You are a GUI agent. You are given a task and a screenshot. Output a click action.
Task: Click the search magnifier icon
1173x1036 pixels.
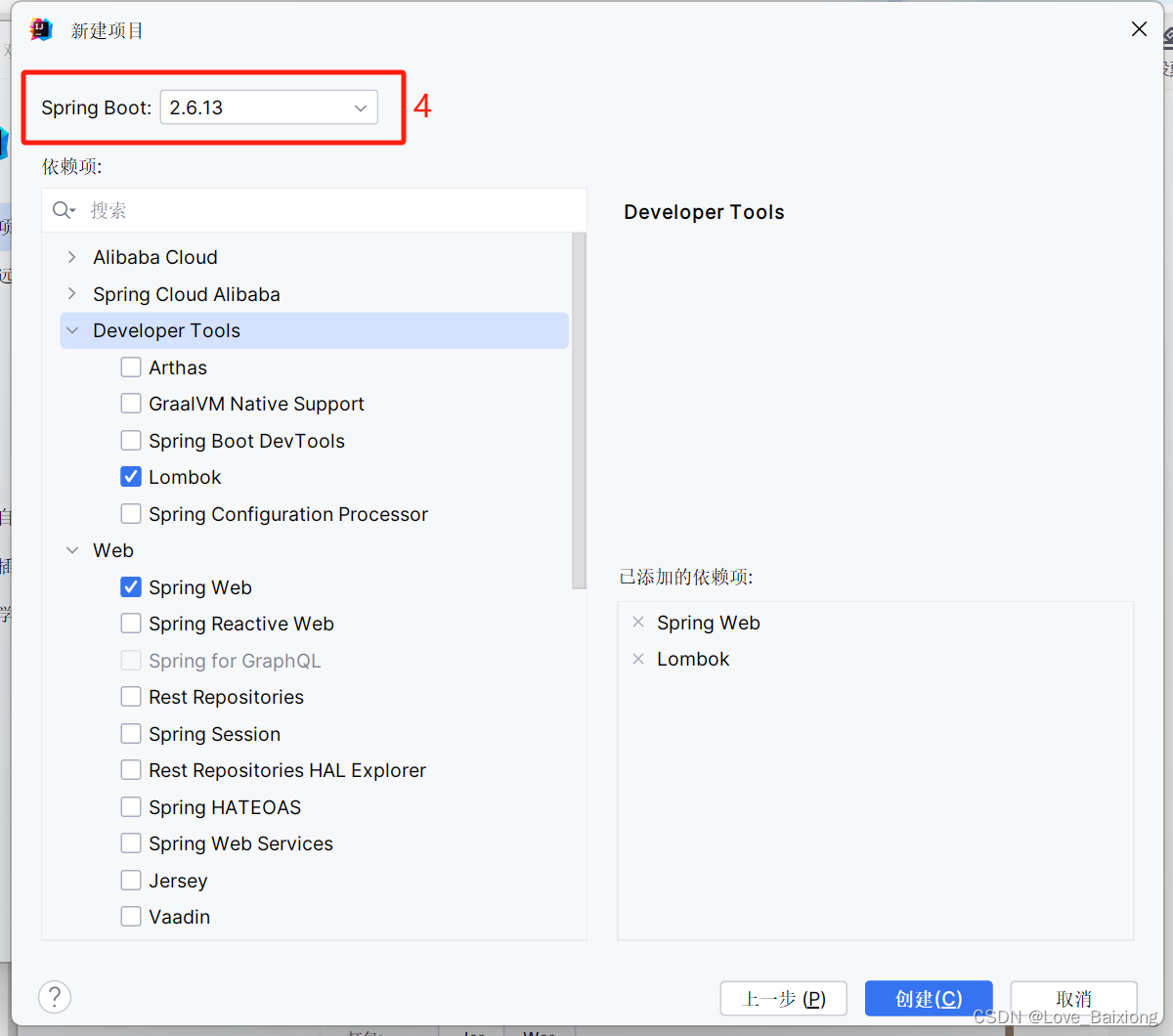point(64,210)
